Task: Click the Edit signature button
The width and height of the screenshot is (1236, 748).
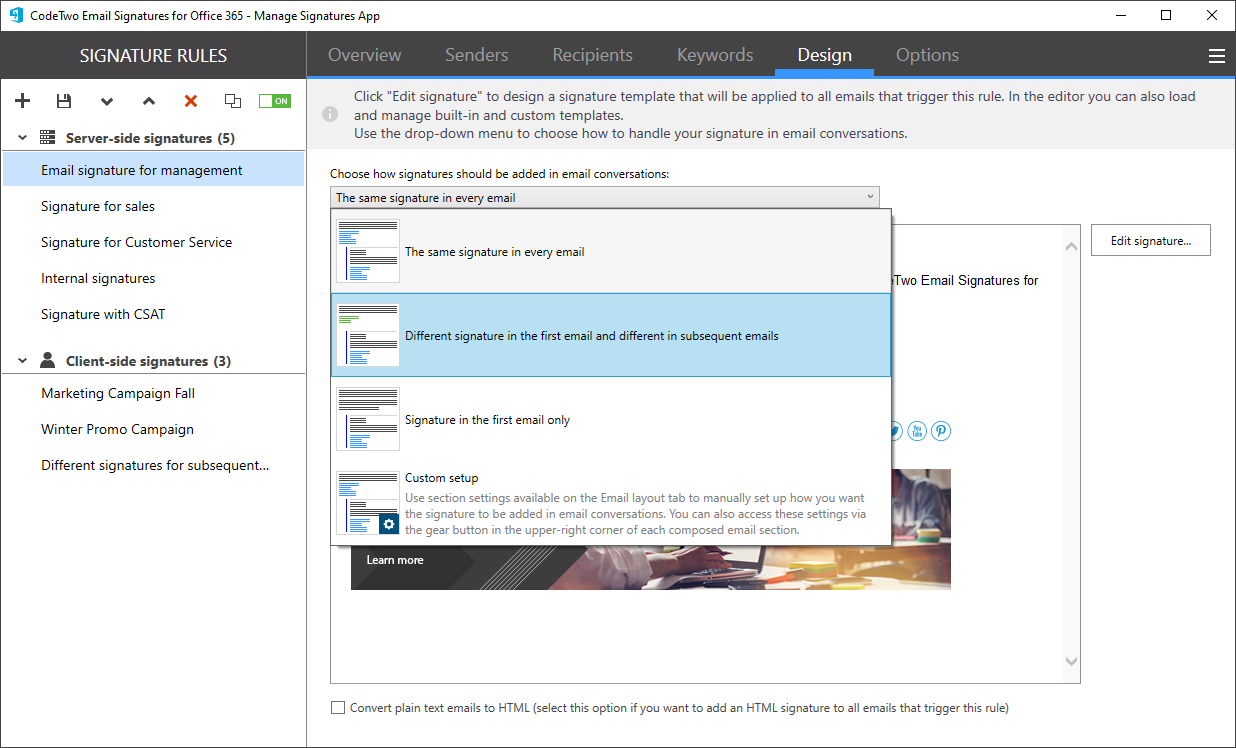Action: pos(1150,239)
